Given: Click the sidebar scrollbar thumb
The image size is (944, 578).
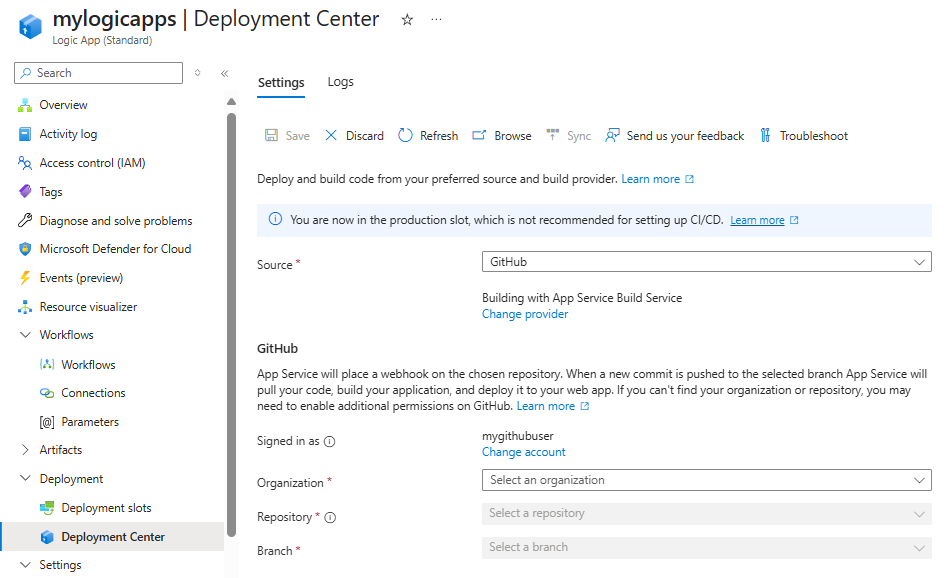Looking at the screenshot, I should point(232,325).
